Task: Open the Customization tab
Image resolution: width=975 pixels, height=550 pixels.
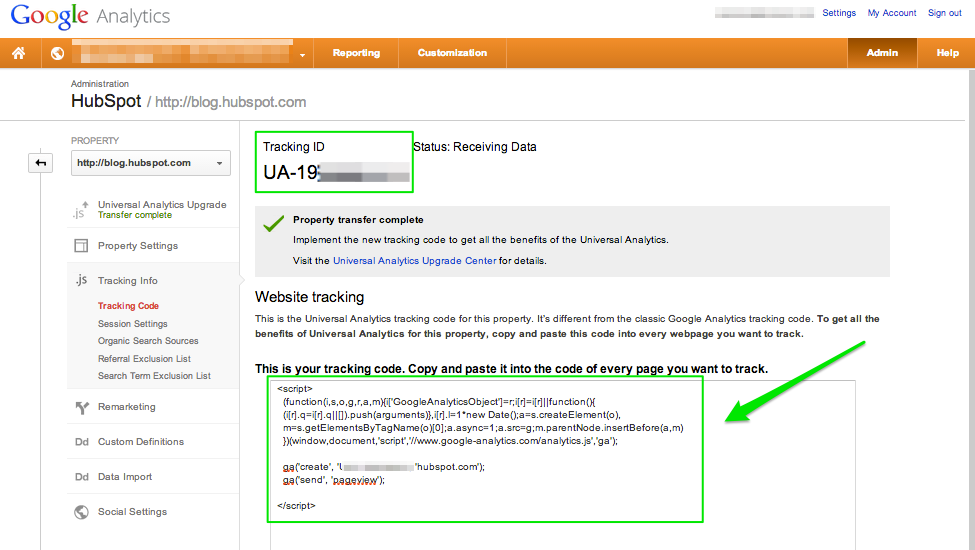Action: click(452, 53)
